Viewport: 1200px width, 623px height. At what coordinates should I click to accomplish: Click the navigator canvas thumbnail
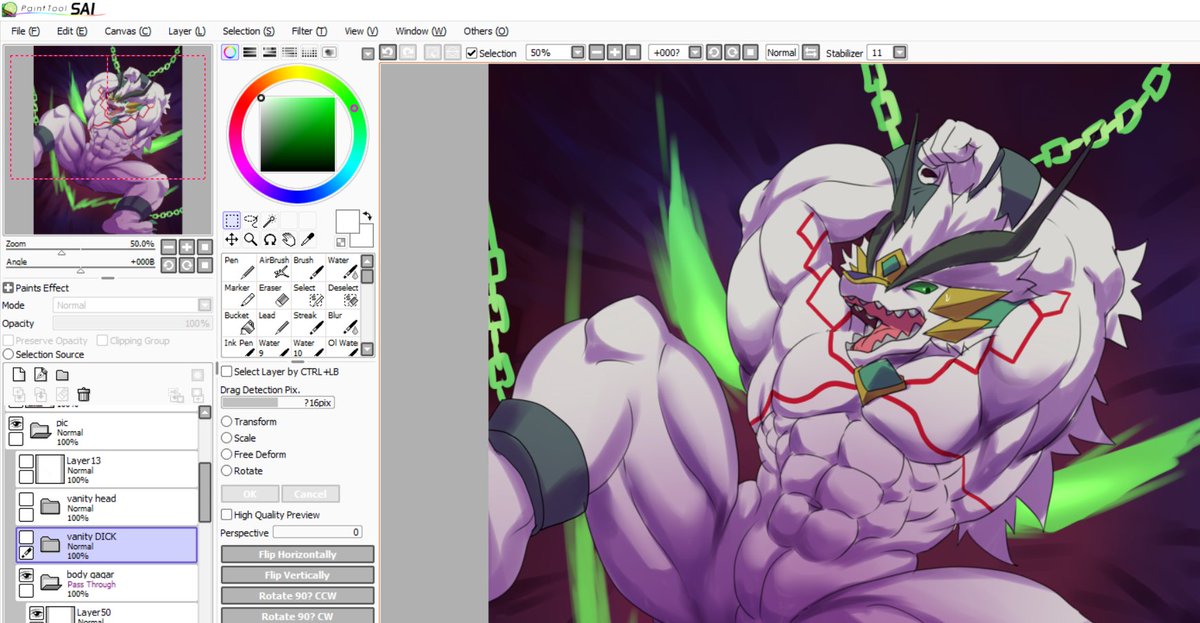pyautogui.click(x=108, y=141)
